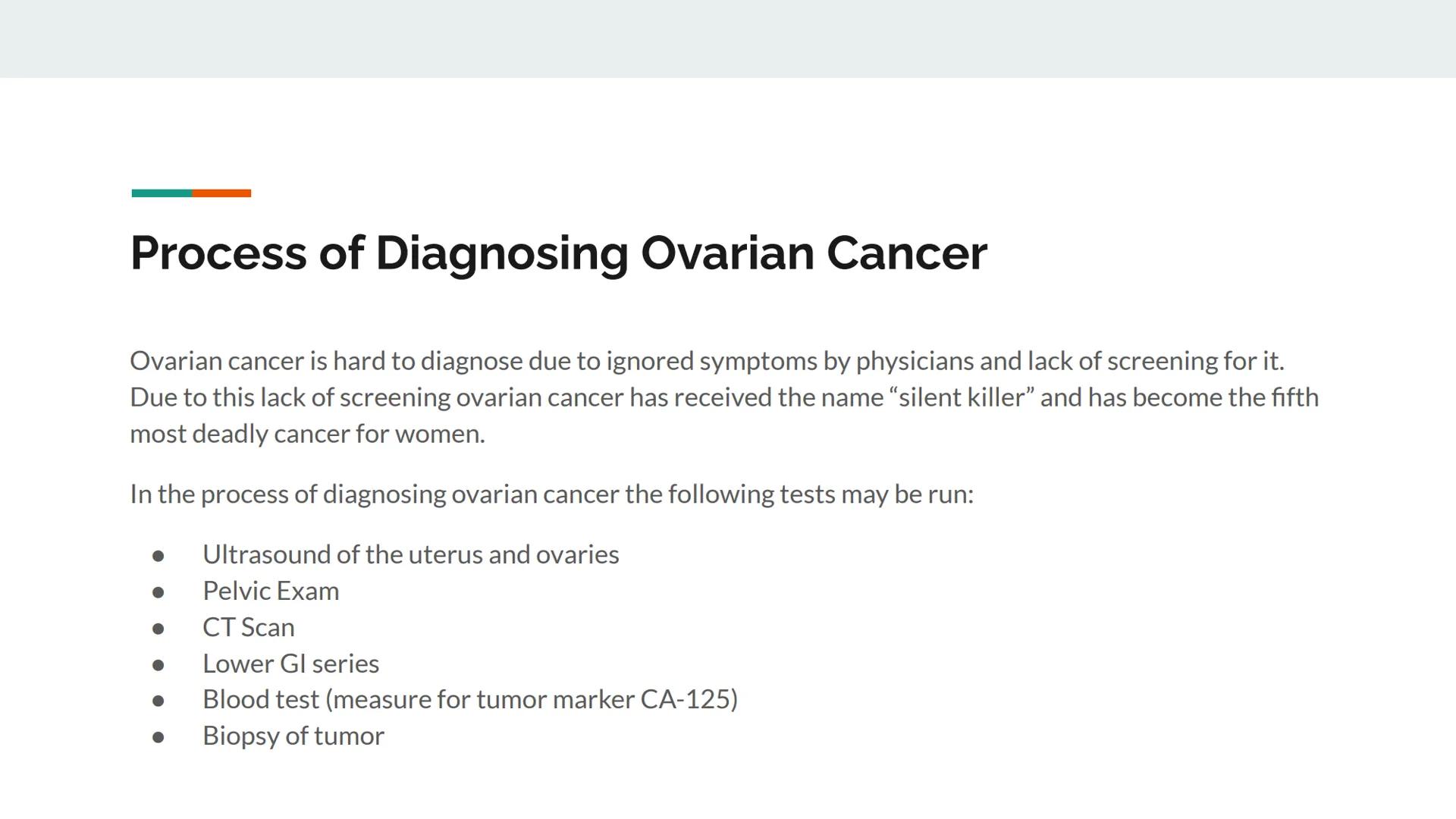Click the teal accent bar above the title

[162, 193]
